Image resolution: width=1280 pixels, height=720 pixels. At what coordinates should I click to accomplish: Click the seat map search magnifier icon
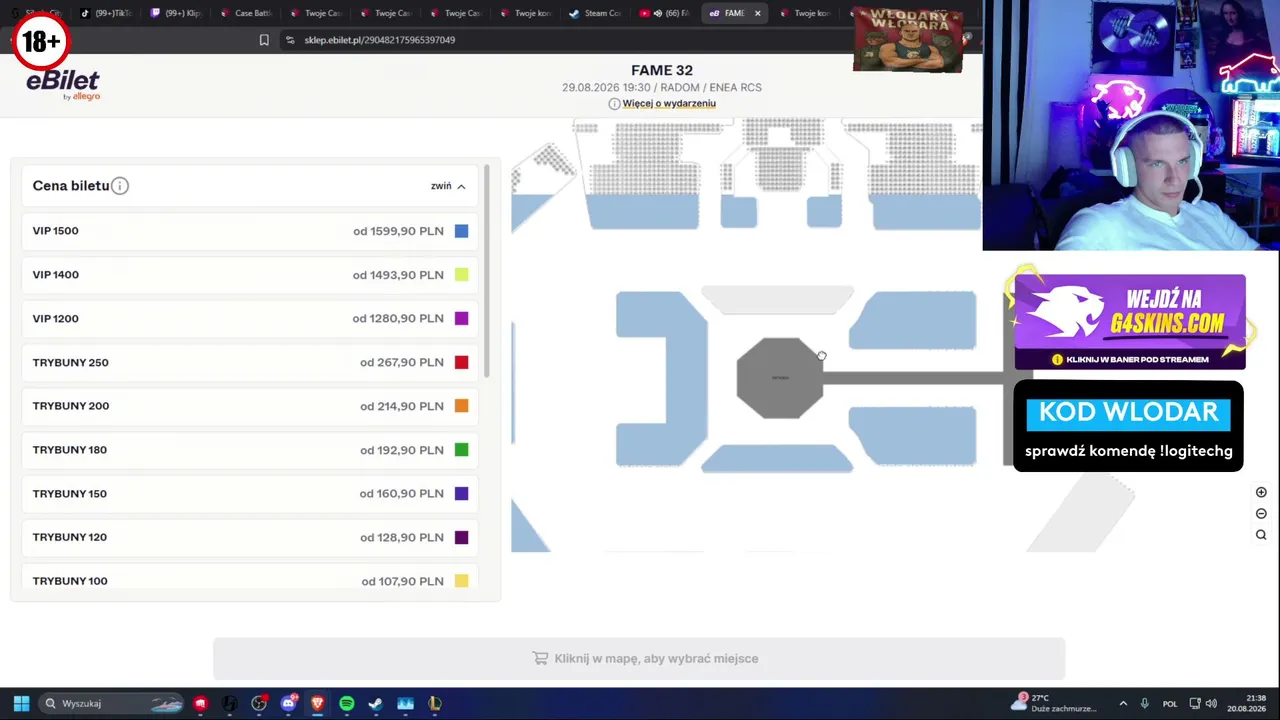click(x=1261, y=535)
